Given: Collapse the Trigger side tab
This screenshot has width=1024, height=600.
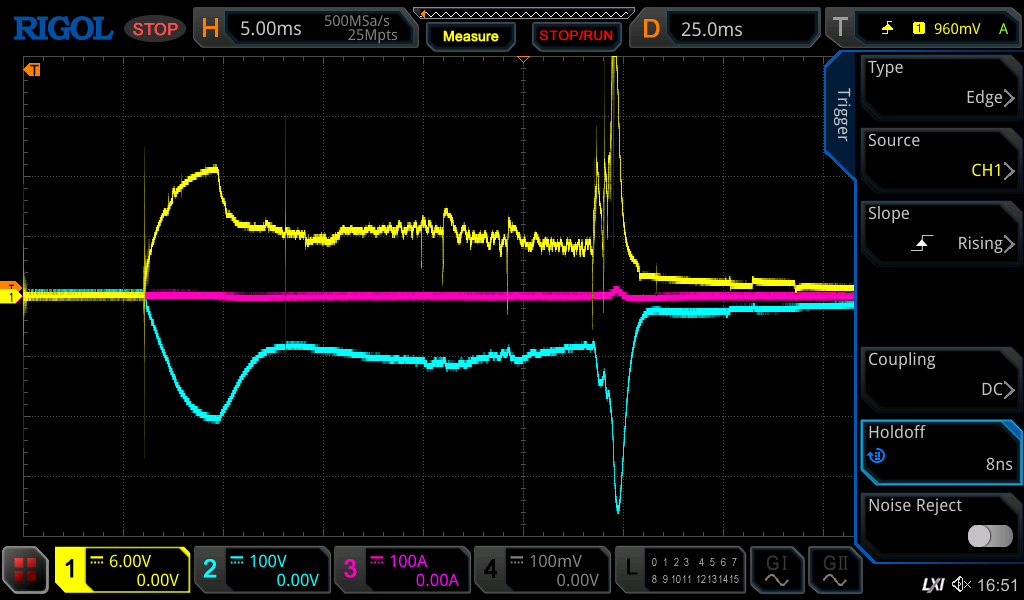Looking at the screenshot, I should 841,115.
